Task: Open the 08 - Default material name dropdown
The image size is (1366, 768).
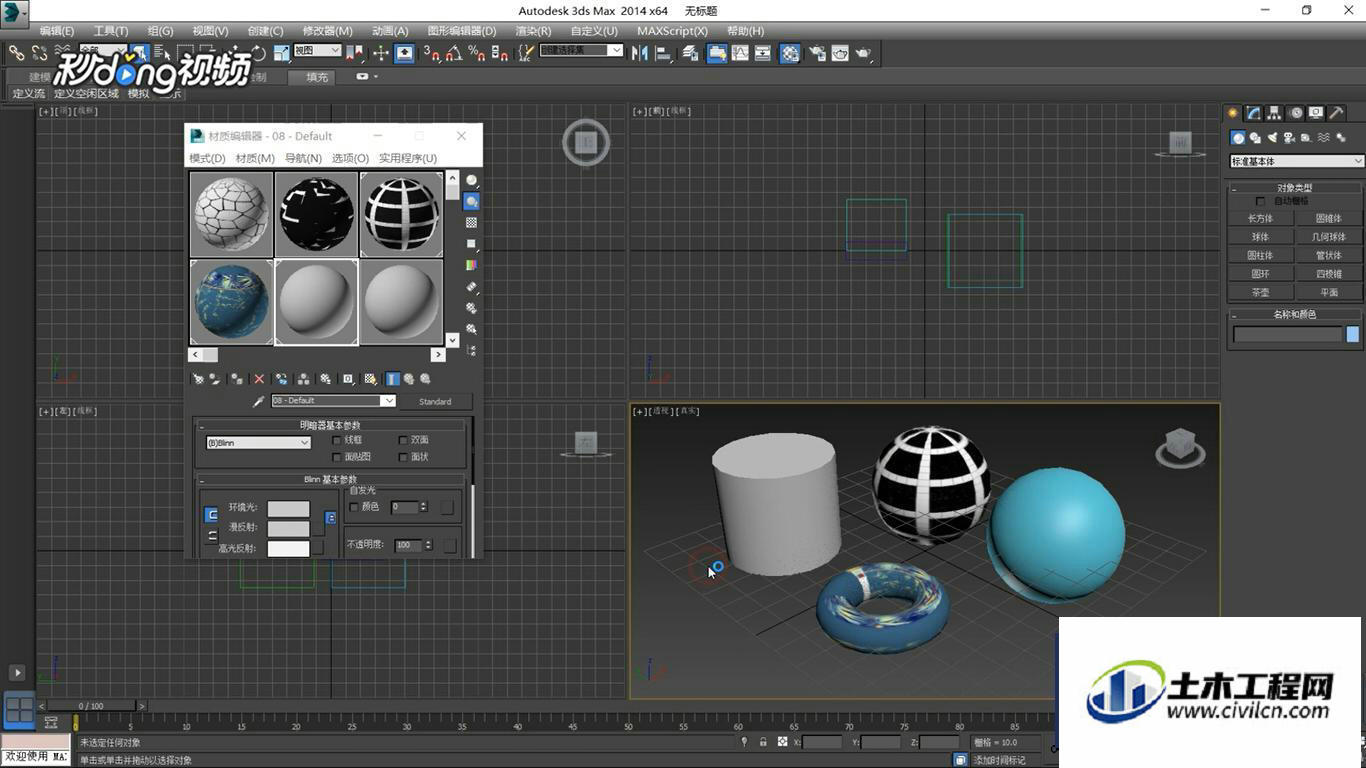Action: click(x=333, y=401)
